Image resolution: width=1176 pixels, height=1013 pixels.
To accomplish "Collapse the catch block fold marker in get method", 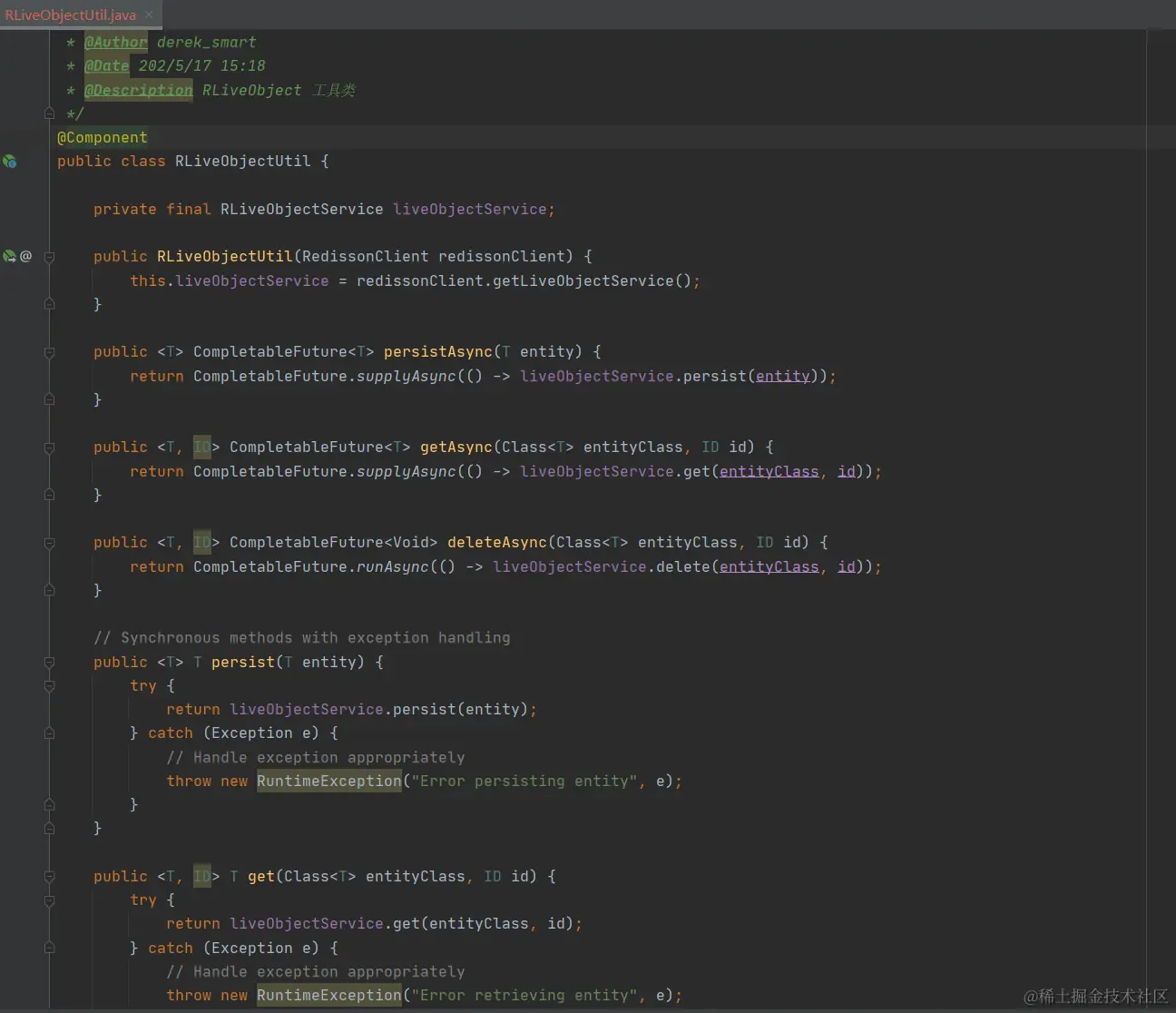I will 49,948.
